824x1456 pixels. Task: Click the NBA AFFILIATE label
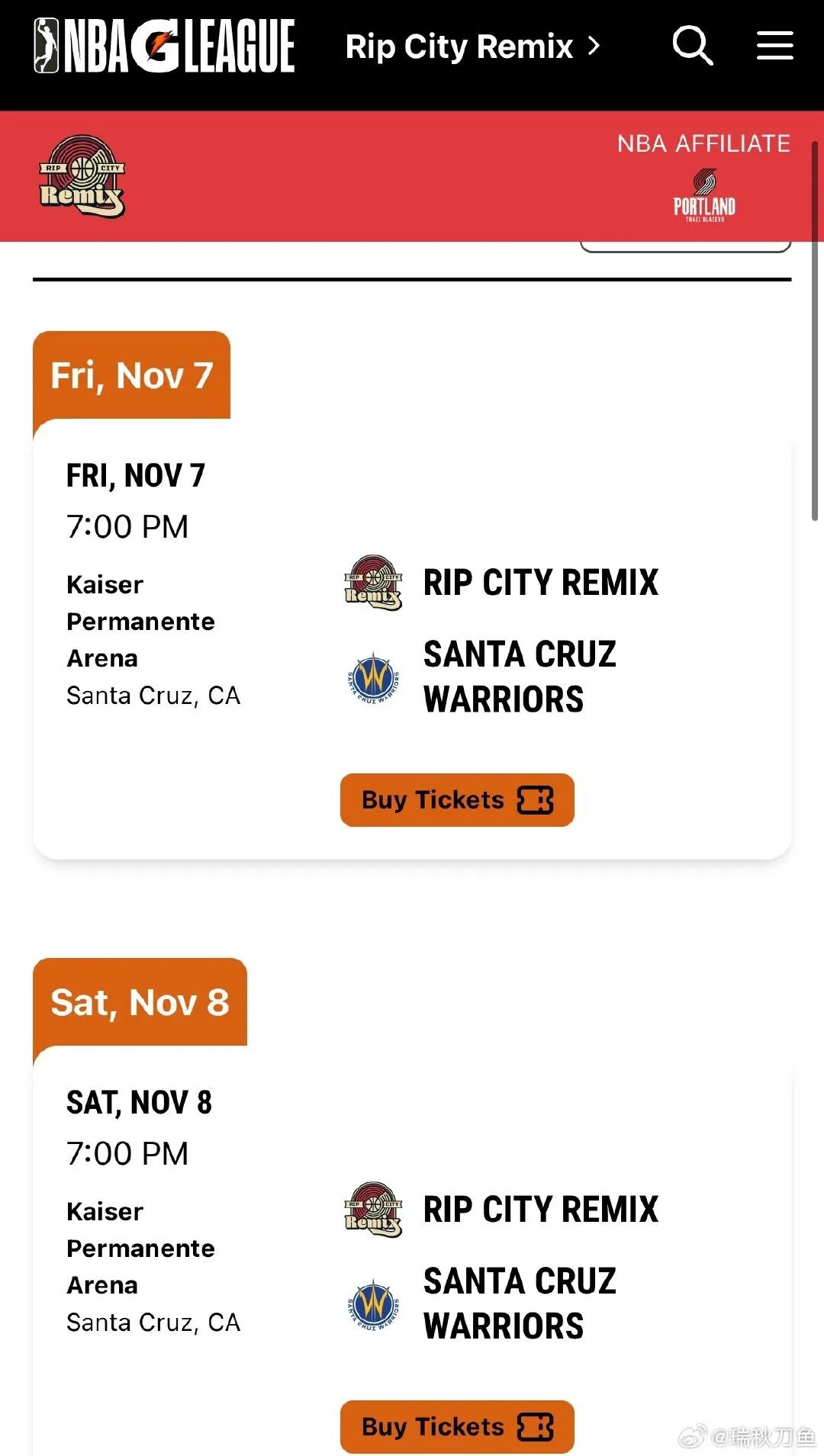click(x=703, y=143)
